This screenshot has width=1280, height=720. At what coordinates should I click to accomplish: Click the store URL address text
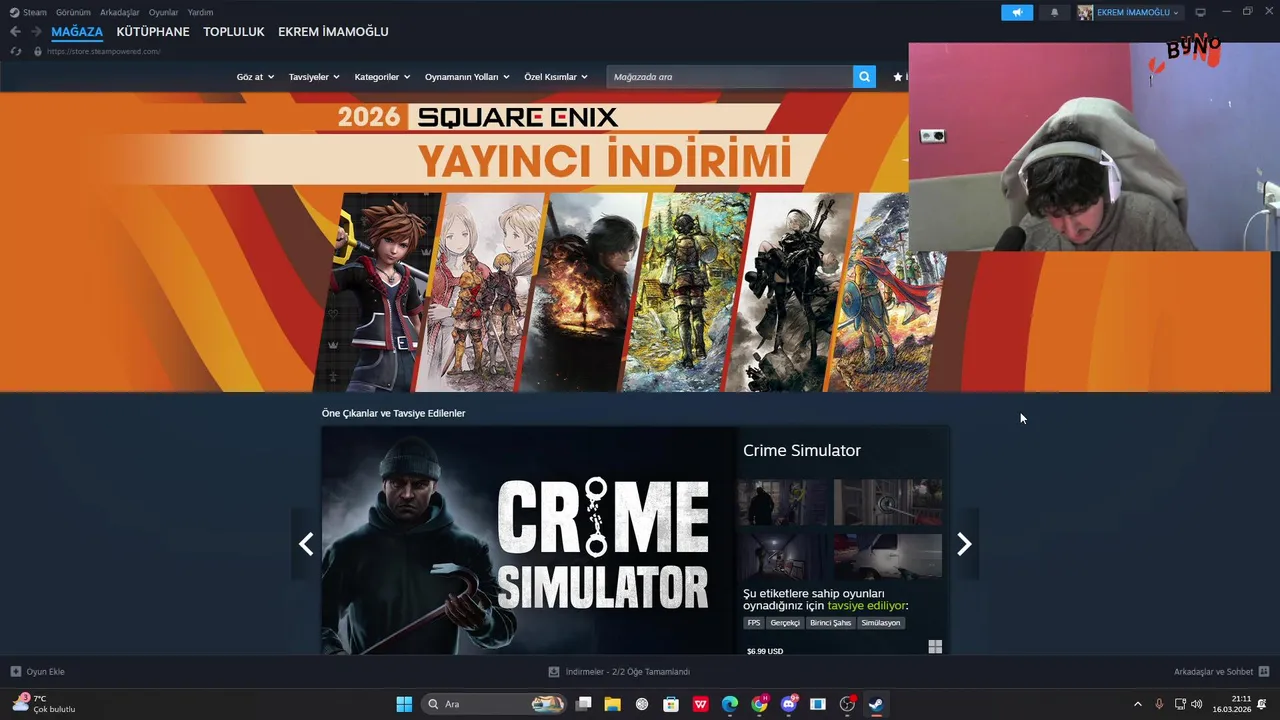point(103,51)
